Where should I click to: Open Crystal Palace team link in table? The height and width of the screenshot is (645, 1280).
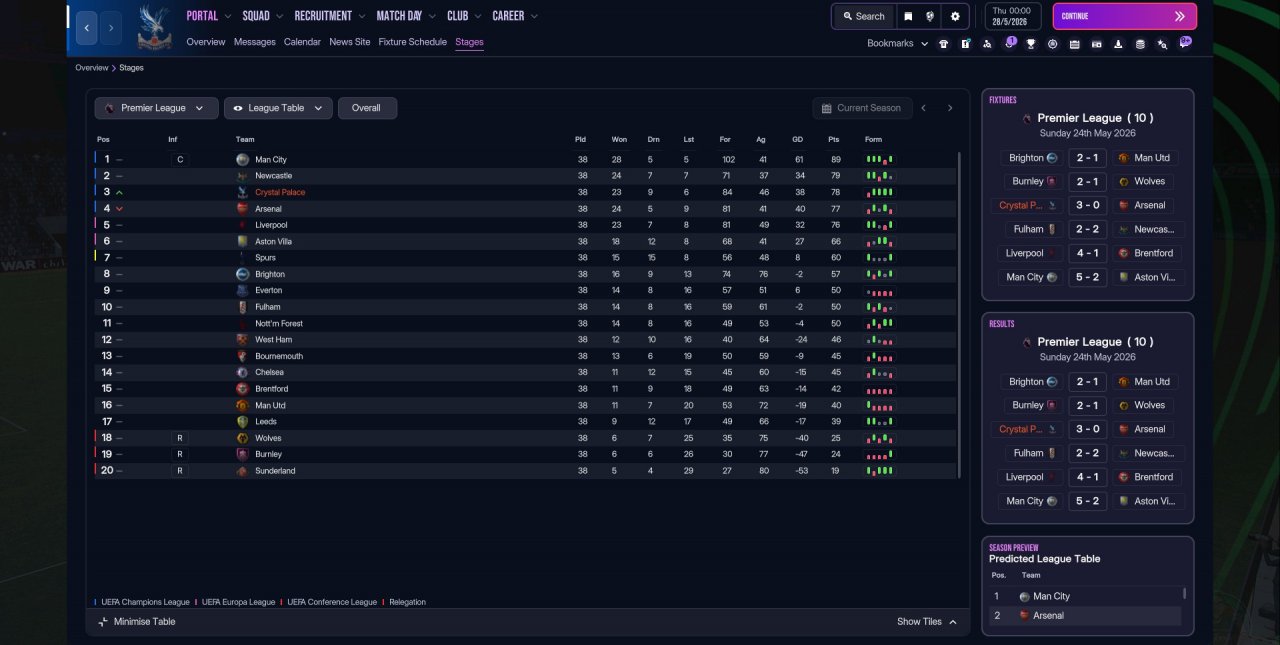(280, 192)
